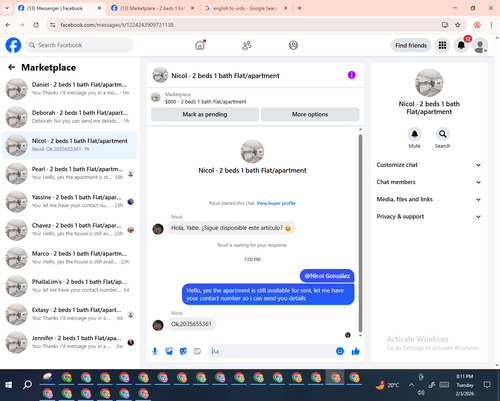
Task: Send a thumbs-up like
Action: (x=356, y=351)
